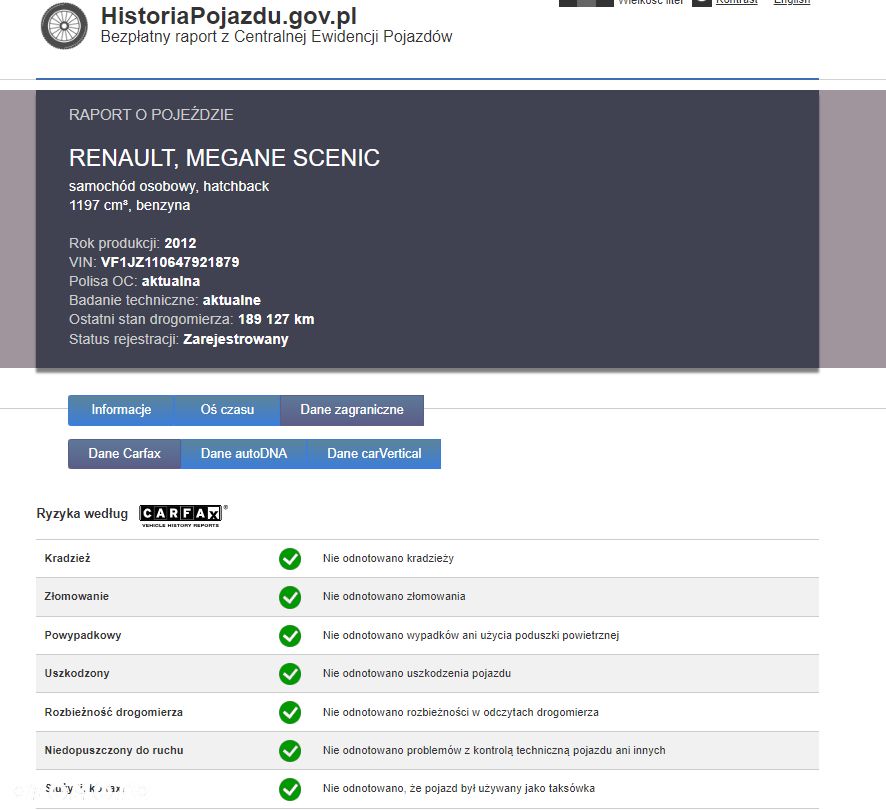Click the Kradzież row label
886x810 pixels.
click(67, 558)
